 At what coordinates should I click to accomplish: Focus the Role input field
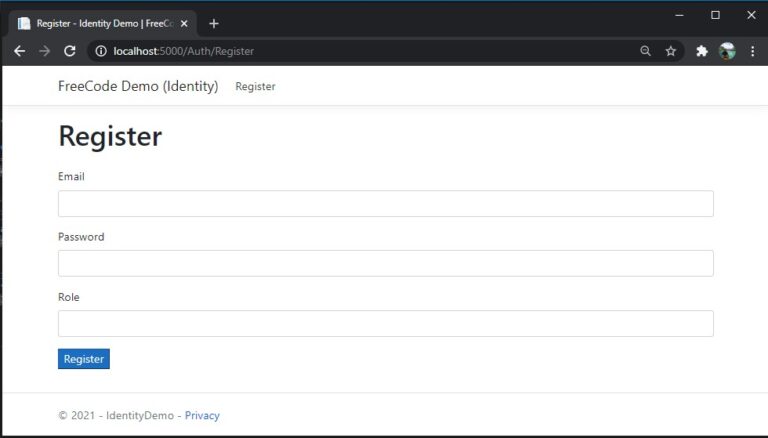[x=385, y=323]
